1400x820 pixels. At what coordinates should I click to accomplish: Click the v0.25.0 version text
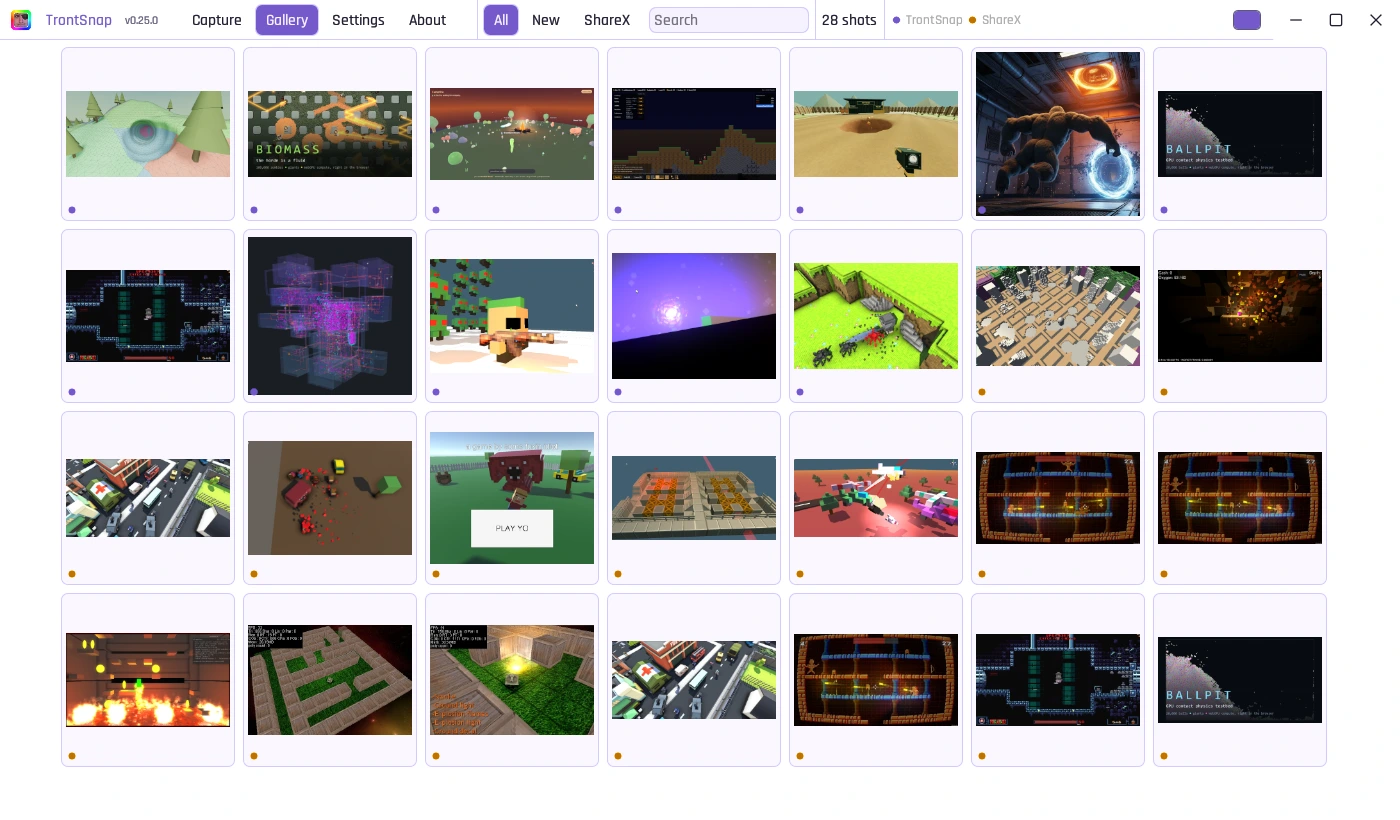click(141, 20)
